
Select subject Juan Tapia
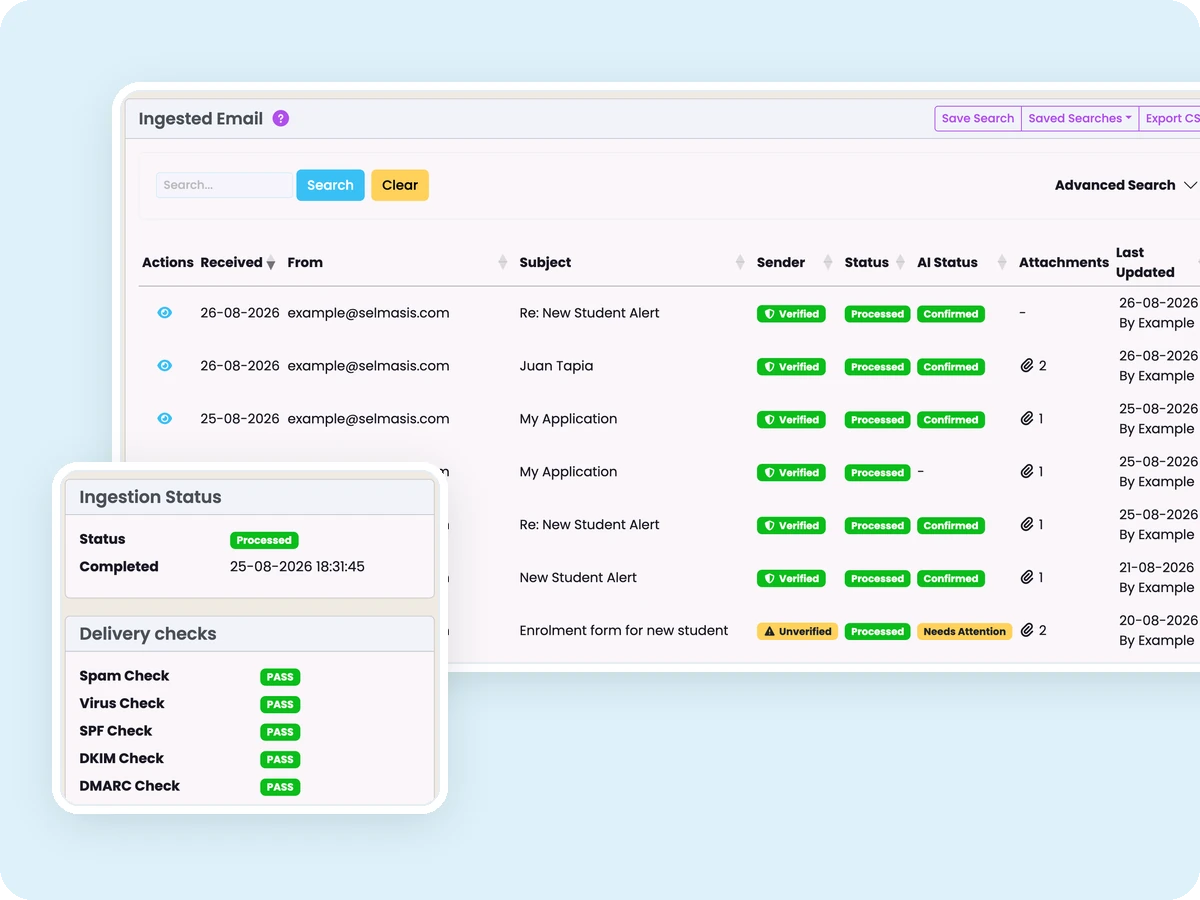556,366
